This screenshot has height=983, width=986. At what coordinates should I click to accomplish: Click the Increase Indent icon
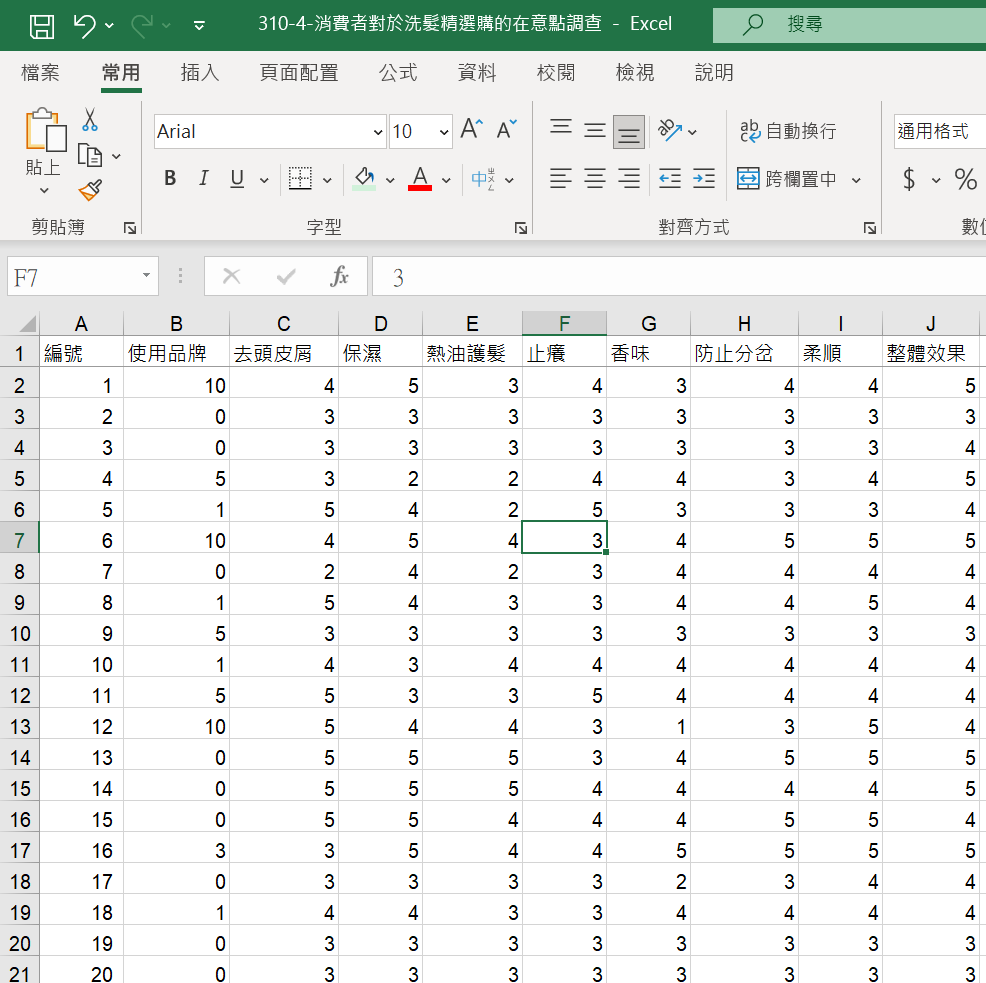(x=704, y=179)
